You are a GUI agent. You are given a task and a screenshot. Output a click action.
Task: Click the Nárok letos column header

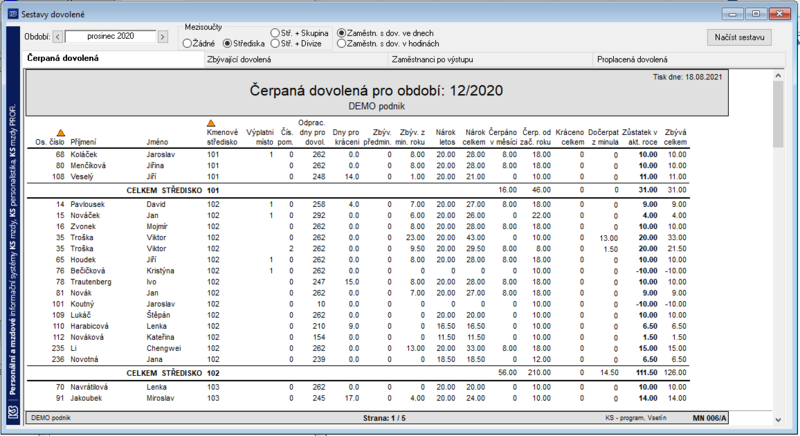pyautogui.click(x=445, y=137)
